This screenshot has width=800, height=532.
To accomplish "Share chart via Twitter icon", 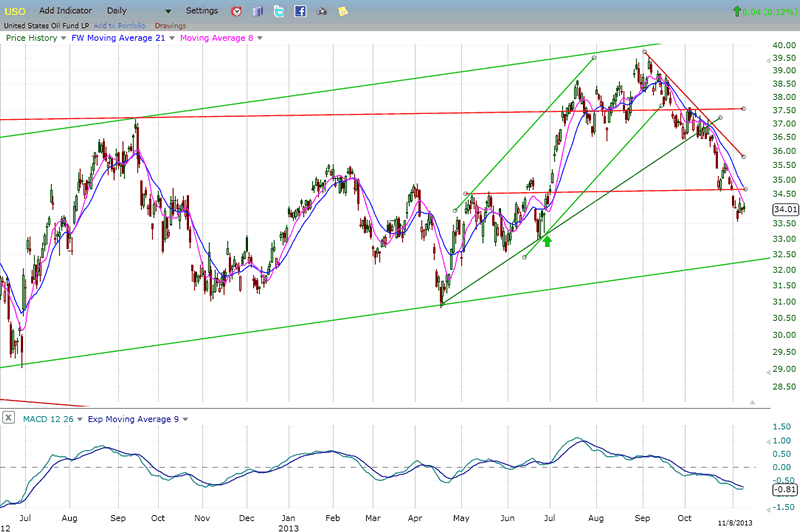I will tap(279, 11).
